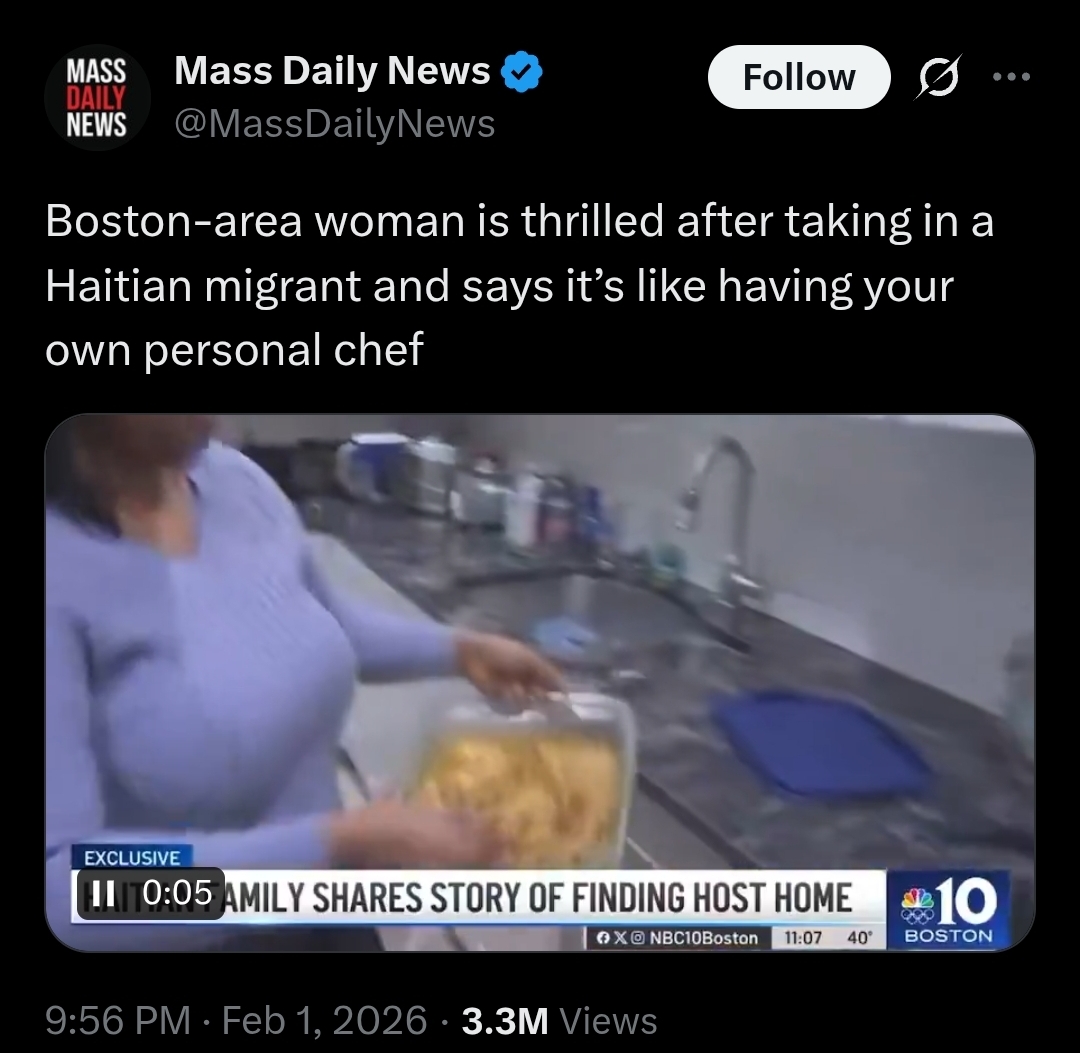Open the 9:56 PM timestamp link
Viewport: 1080px width, 1053px height.
point(118,1020)
